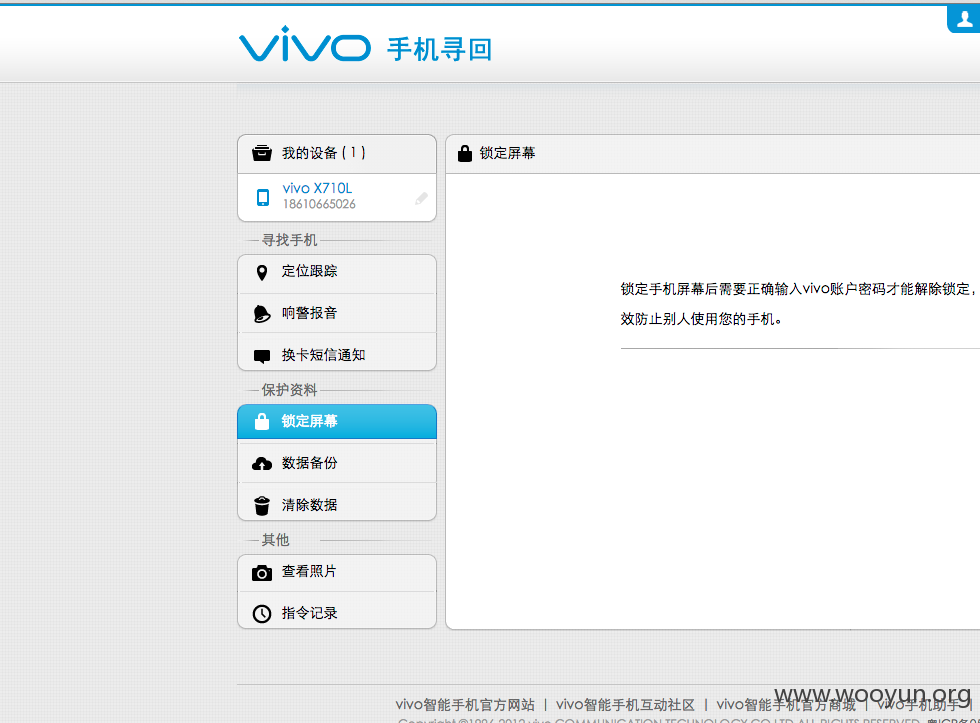
Task: Select device name vivo X710L
Action: [x=317, y=188]
